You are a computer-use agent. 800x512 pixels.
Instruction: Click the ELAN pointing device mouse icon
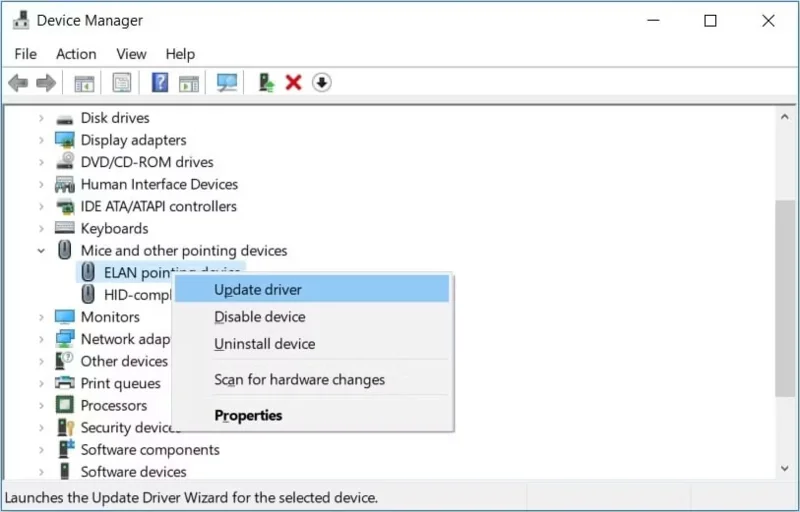click(x=88, y=272)
